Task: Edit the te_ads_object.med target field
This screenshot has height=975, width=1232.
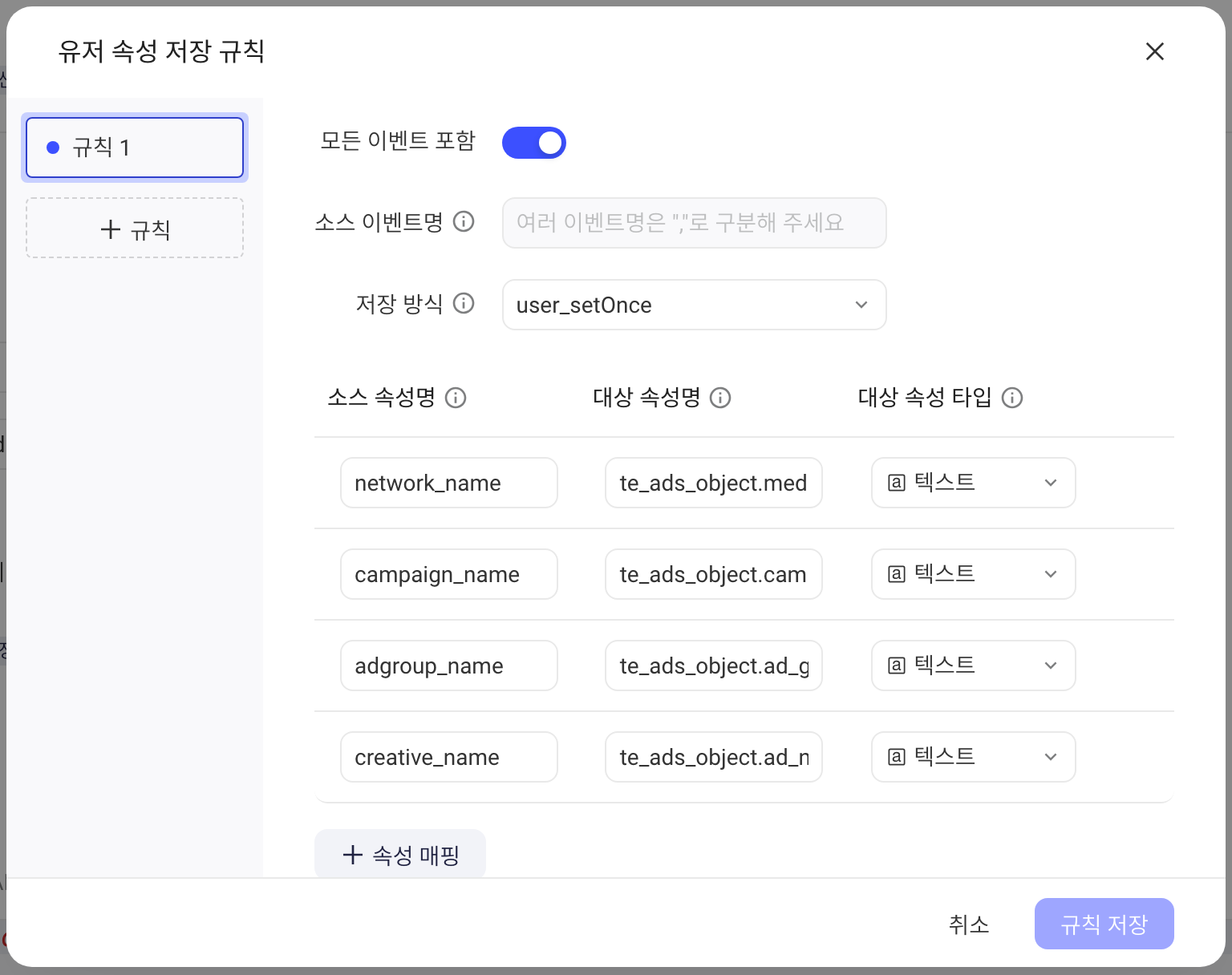Action: coord(714,483)
